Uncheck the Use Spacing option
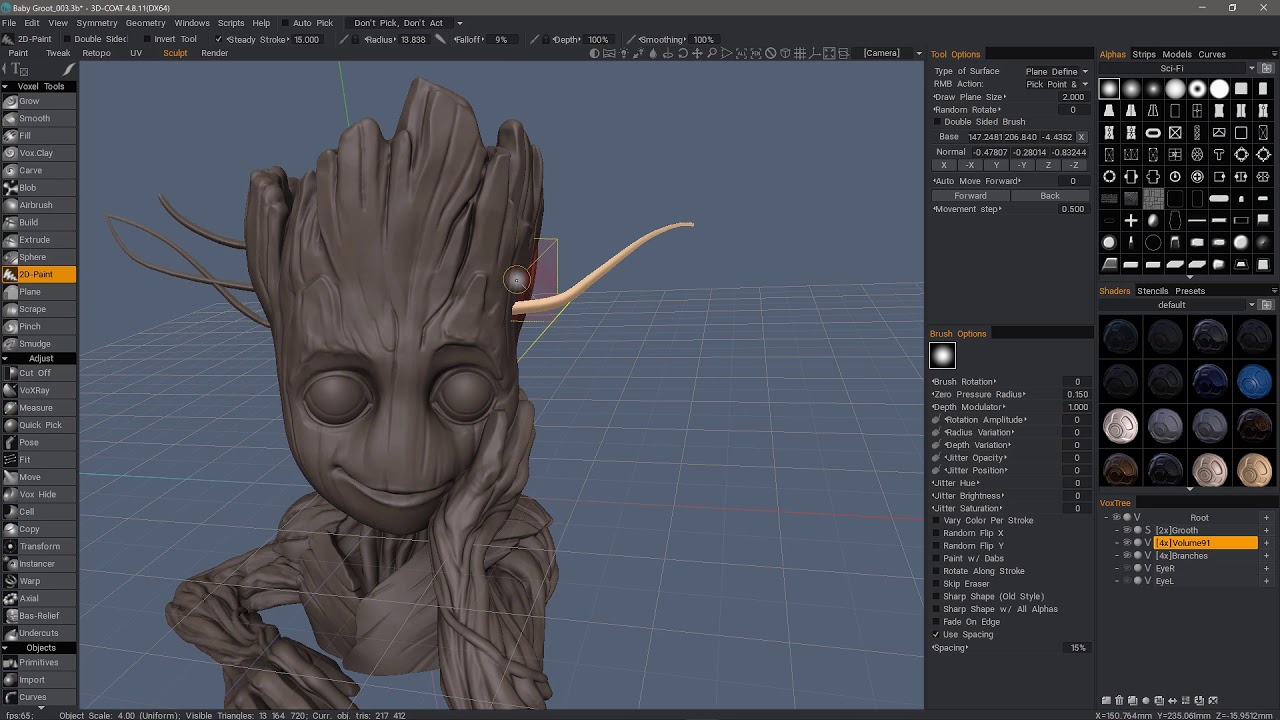The height and width of the screenshot is (720, 1280). 936,634
